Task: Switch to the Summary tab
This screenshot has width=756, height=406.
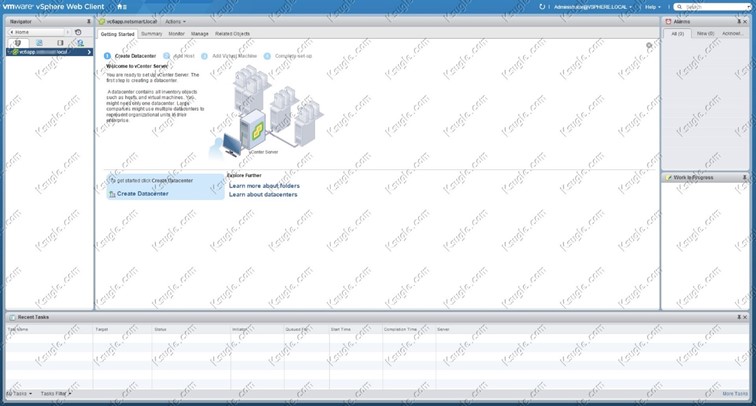Action: [x=151, y=33]
